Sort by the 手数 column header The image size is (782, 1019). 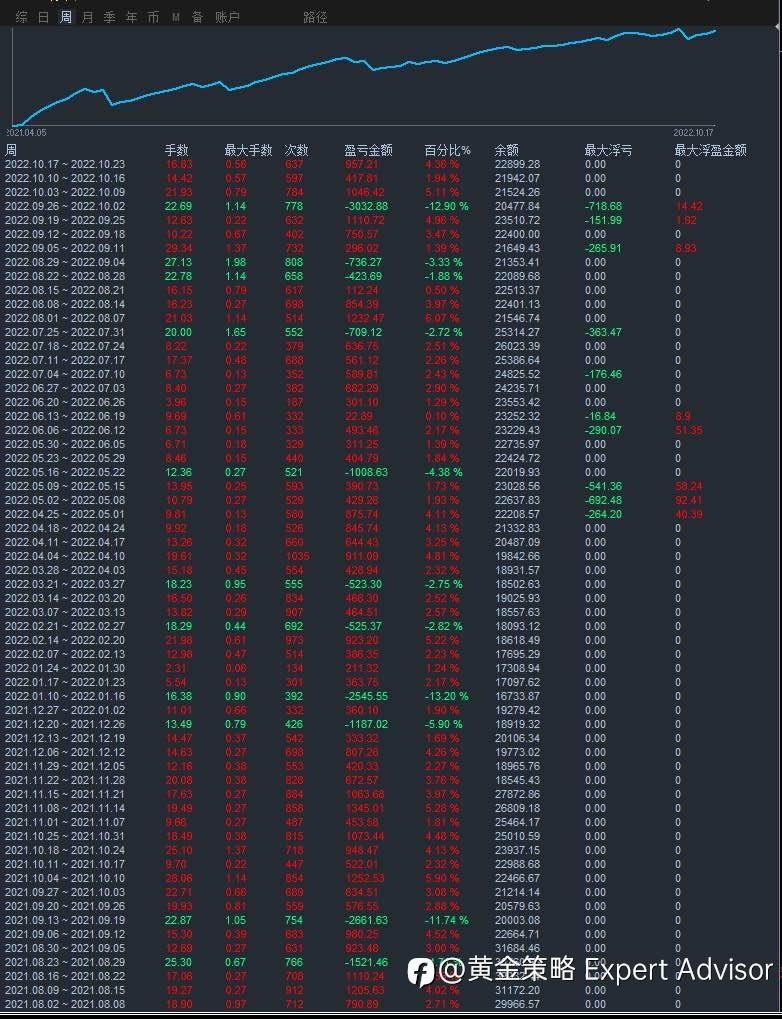(176, 150)
